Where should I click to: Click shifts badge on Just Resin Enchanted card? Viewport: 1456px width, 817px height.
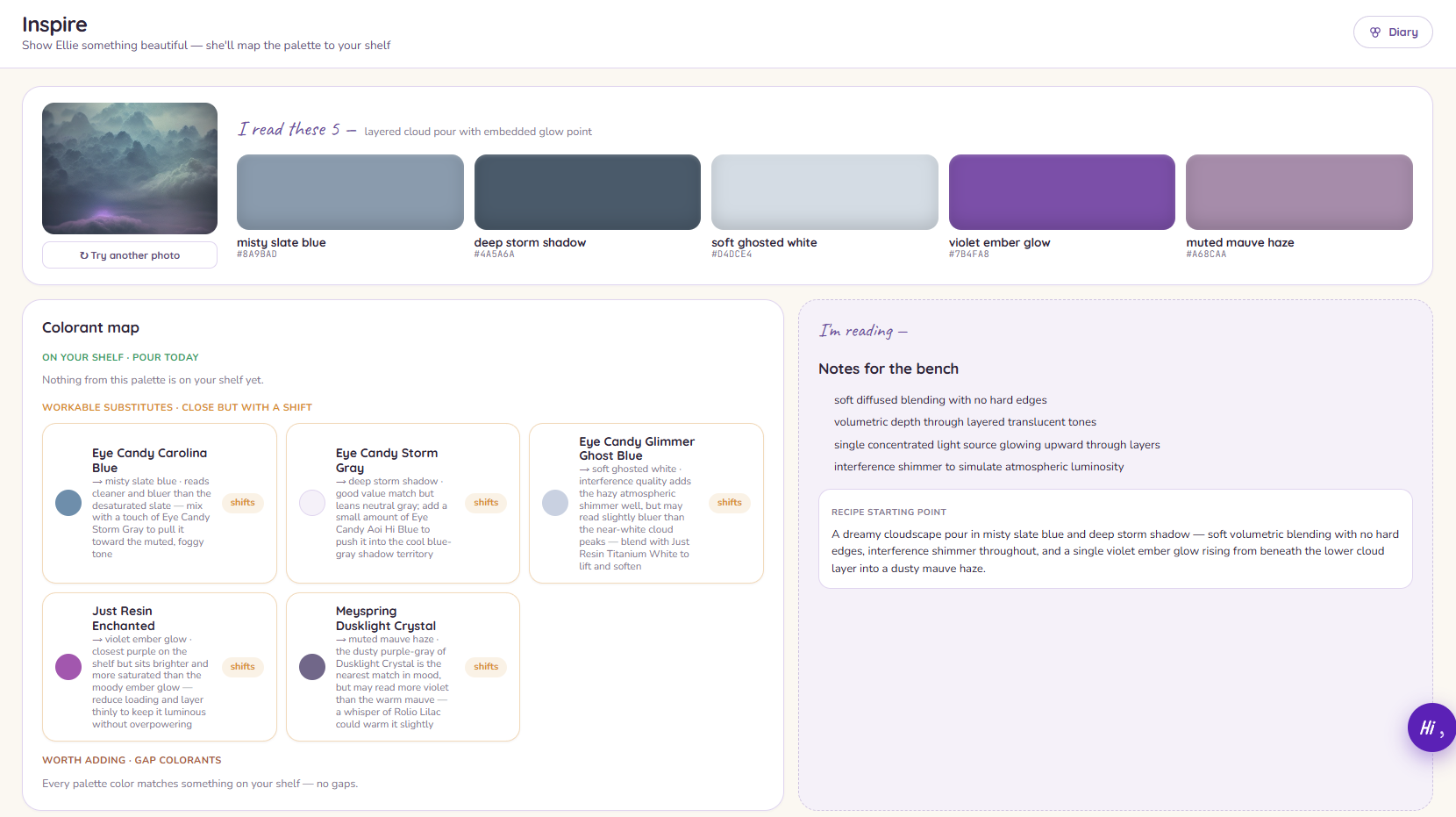coord(243,667)
